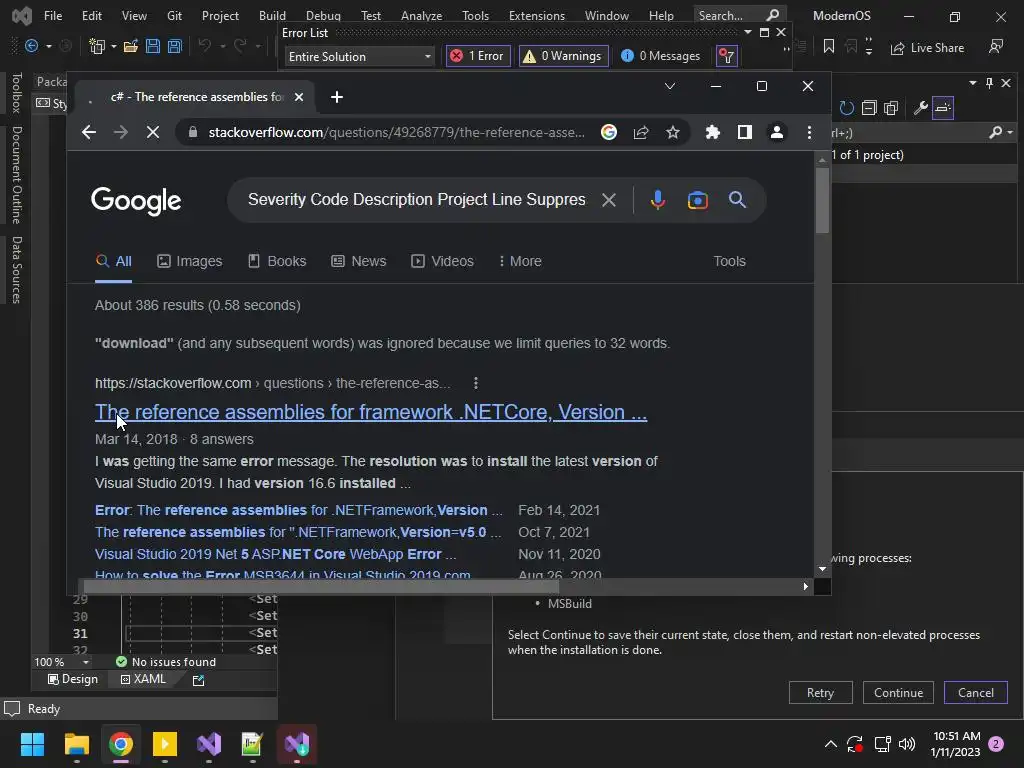
Task: Click Navigate Backward in Visual Studio
Action: [x=31, y=46]
